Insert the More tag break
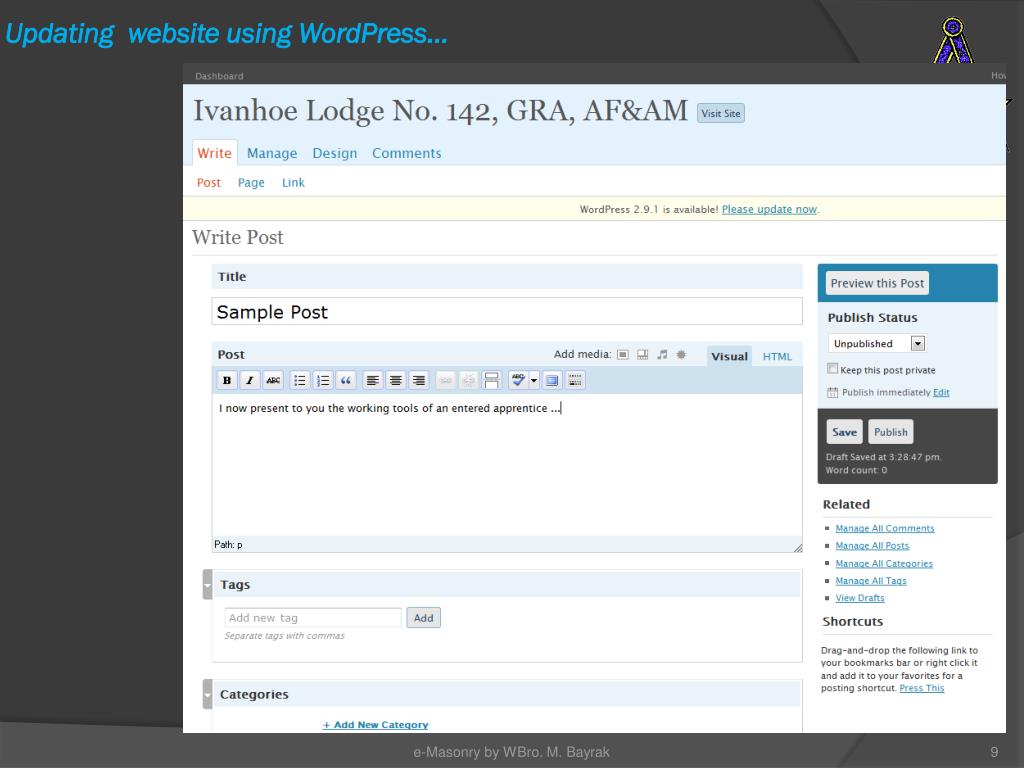1024x768 pixels. click(492, 380)
